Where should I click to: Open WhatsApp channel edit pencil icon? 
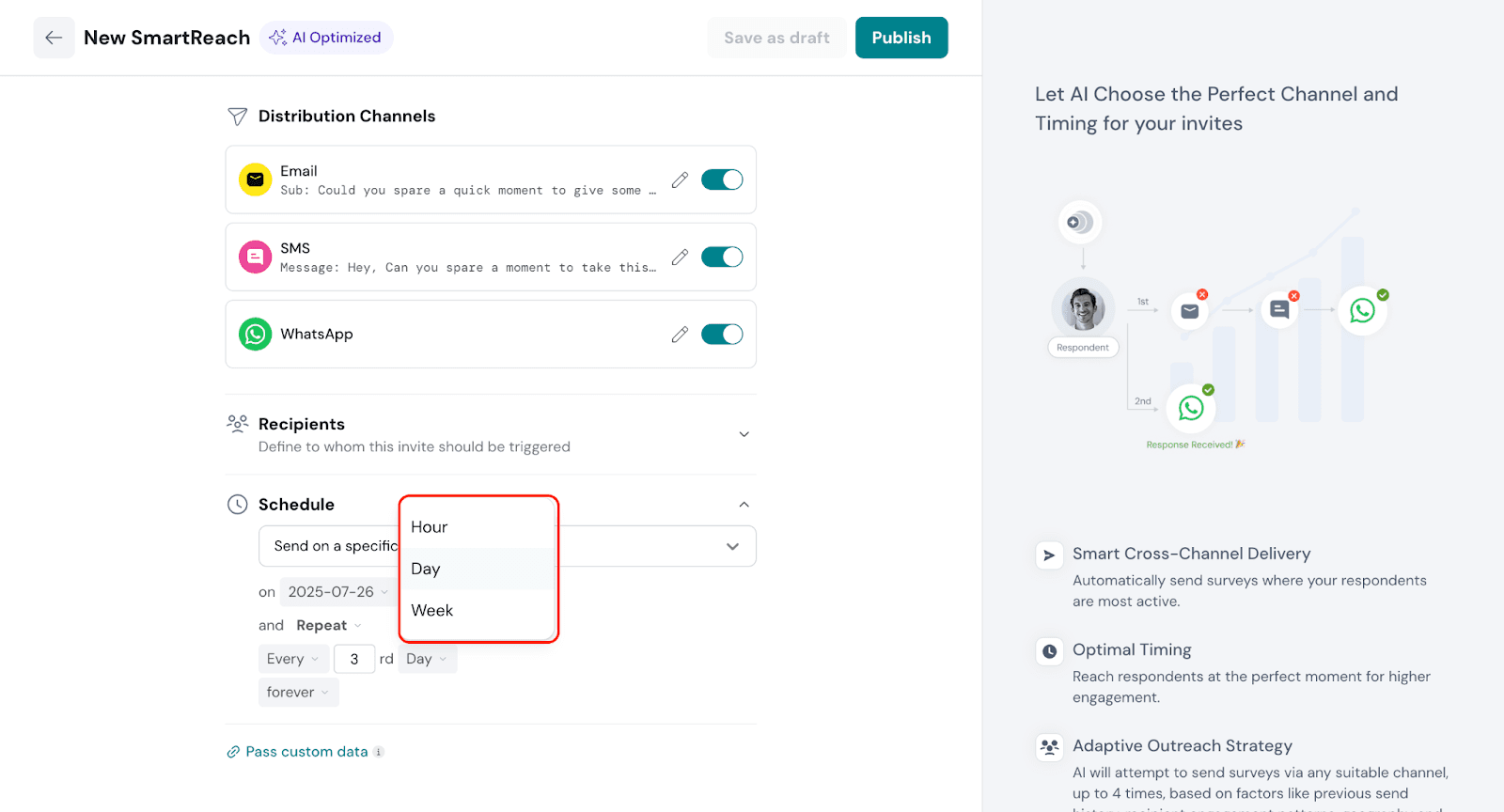point(680,335)
